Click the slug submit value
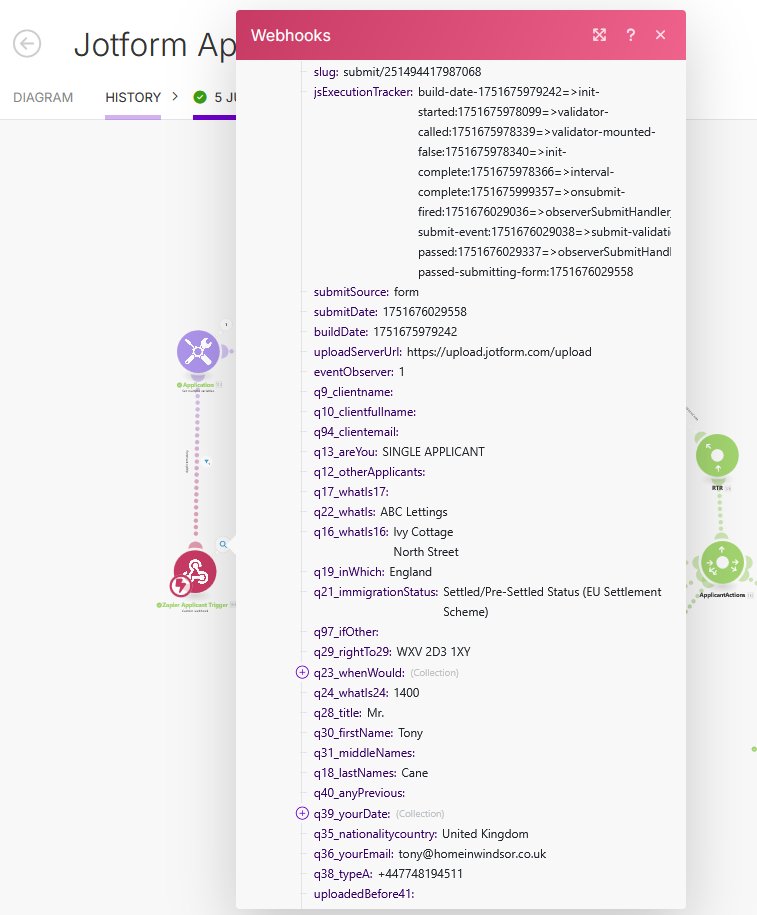The height and width of the screenshot is (915, 757). 412,72
